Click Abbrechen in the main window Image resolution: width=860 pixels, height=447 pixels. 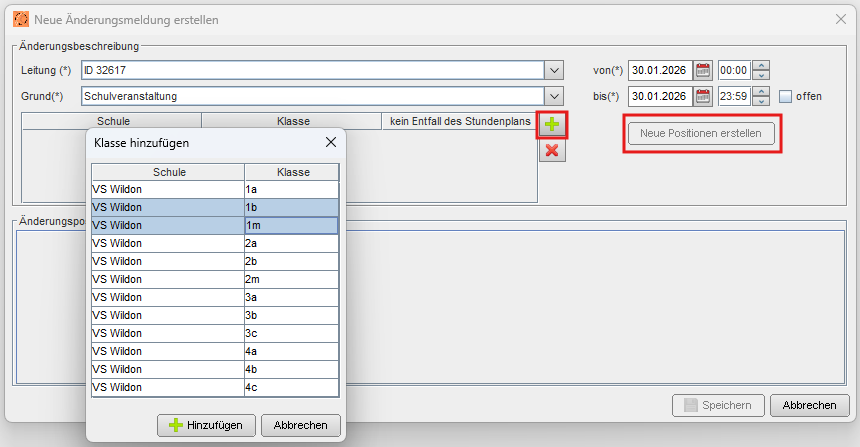click(810, 405)
